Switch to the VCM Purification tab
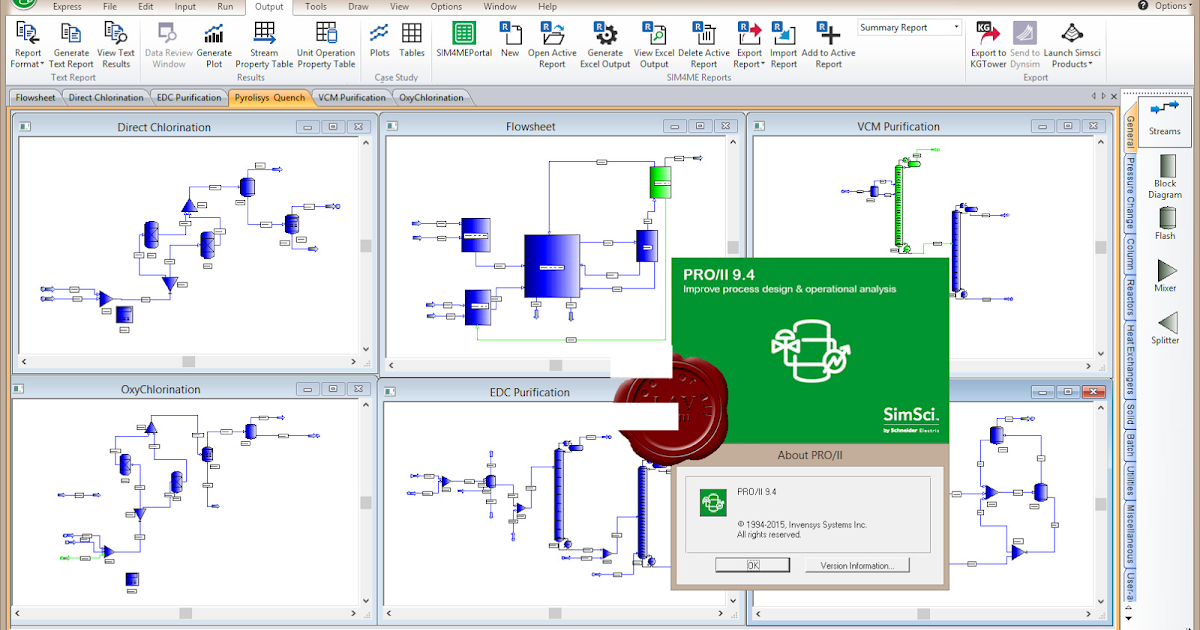 [x=351, y=97]
